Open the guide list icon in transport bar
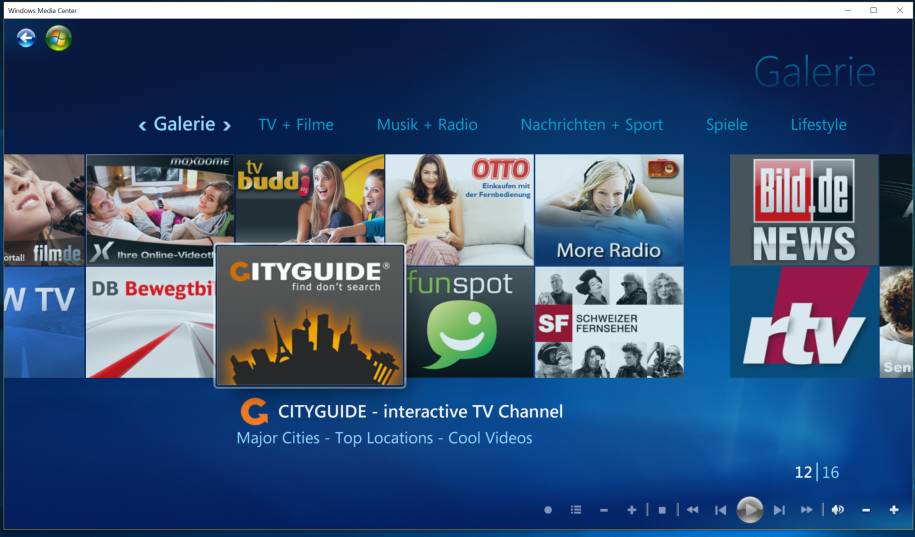The width and height of the screenshot is (915, 537). point(576,510)
